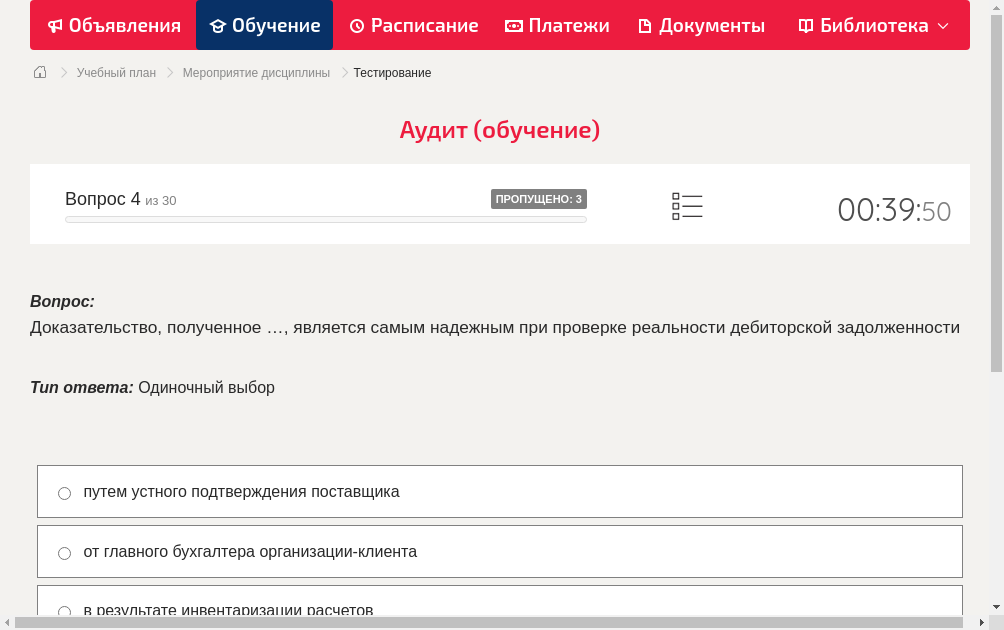
Task: Select answer 'от главного бухгалтера организации-клиента'
Action: point(64,552)
